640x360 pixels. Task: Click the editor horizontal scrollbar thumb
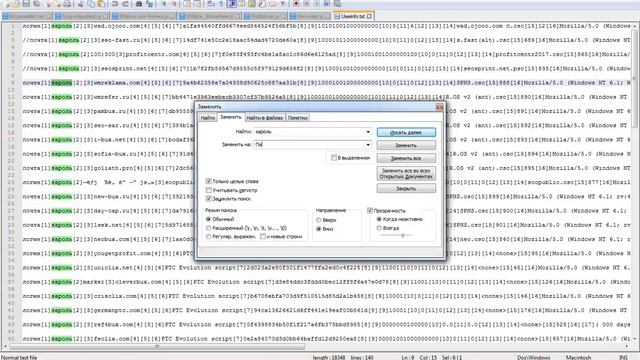157,347
